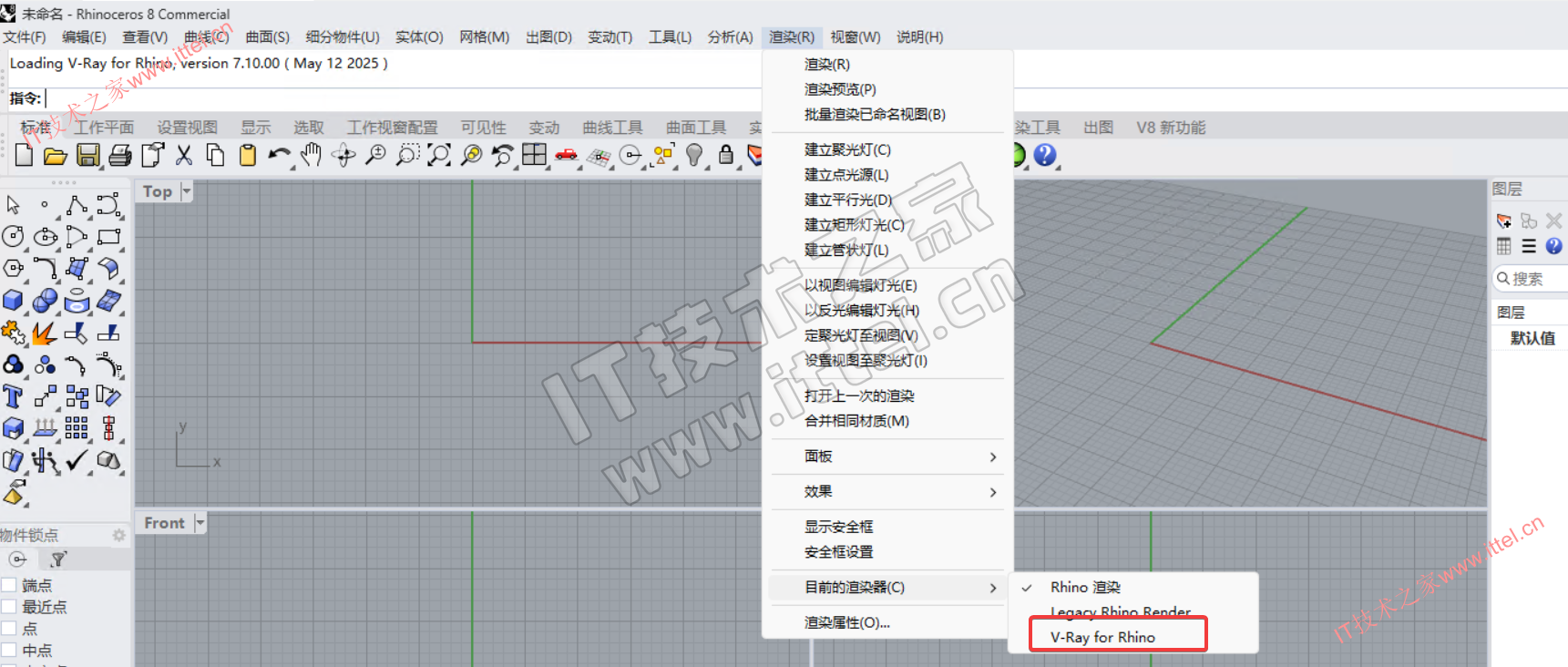This screenshot has height=667, width=1568.
Task: Click the Save file icon in toolbar
Action: (87, 156)
